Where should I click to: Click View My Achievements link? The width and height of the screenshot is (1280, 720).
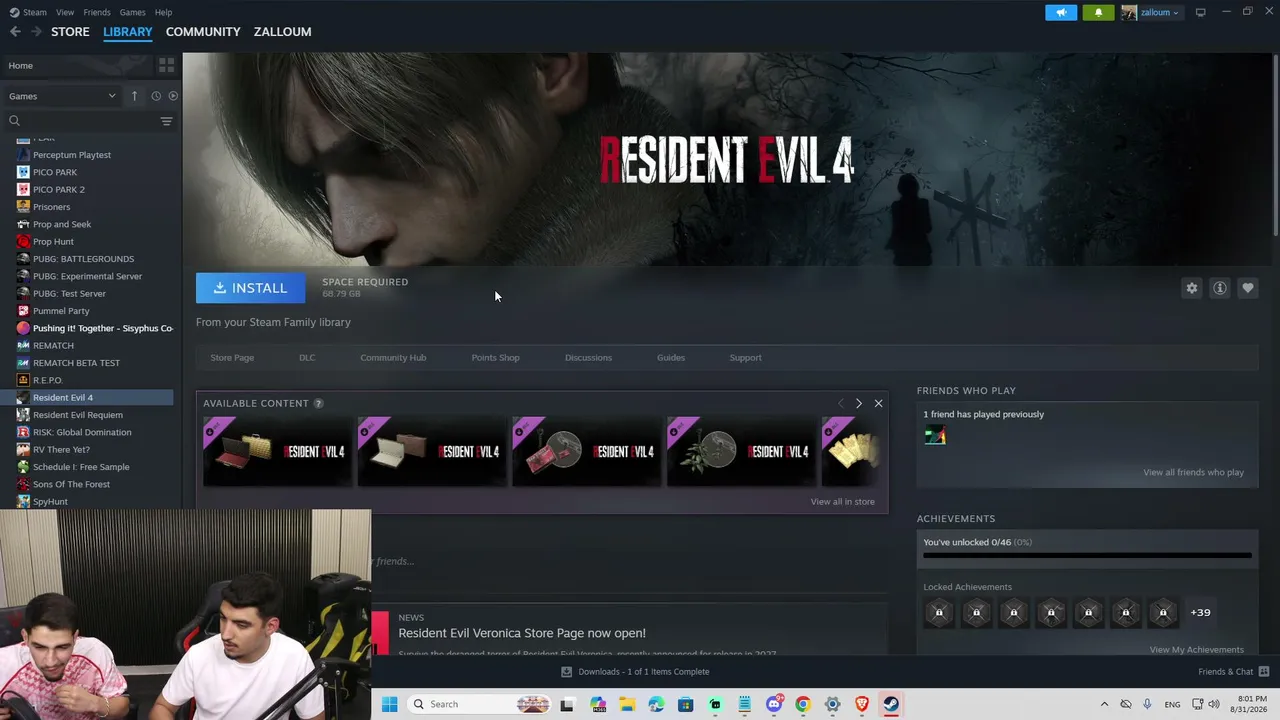[x=1197, y=650]
